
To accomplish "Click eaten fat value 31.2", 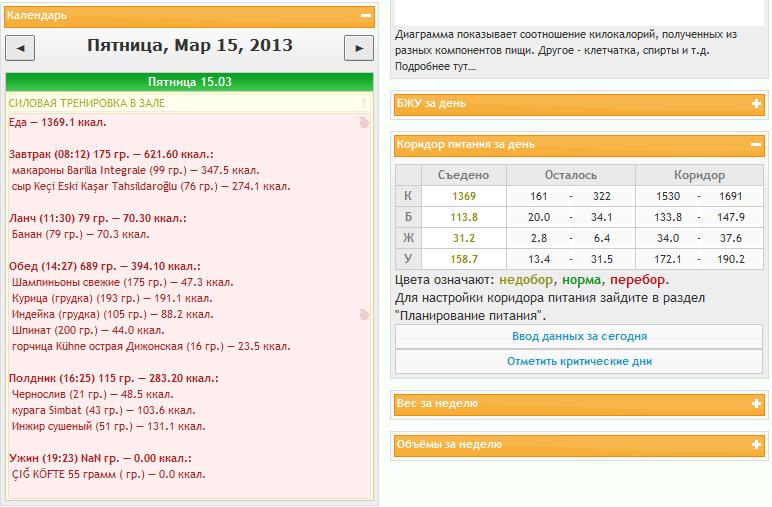I will point(464,238).
